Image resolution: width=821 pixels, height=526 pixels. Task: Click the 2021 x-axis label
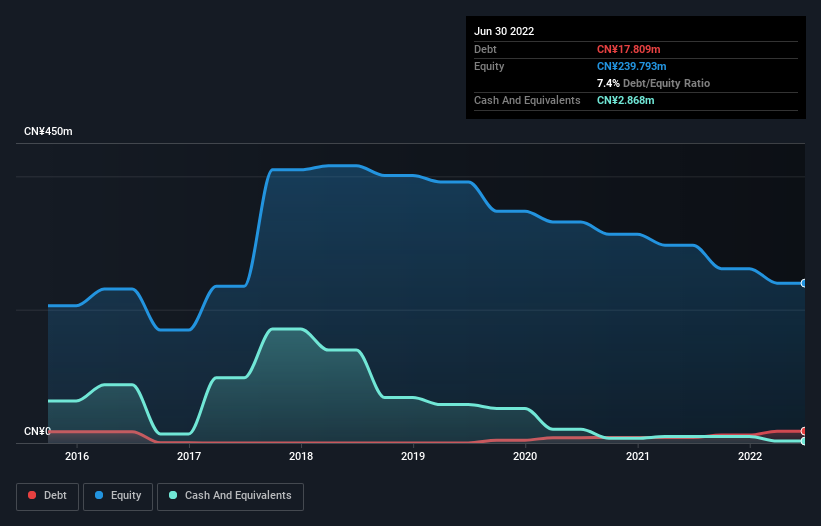click(x=638, y=456)
